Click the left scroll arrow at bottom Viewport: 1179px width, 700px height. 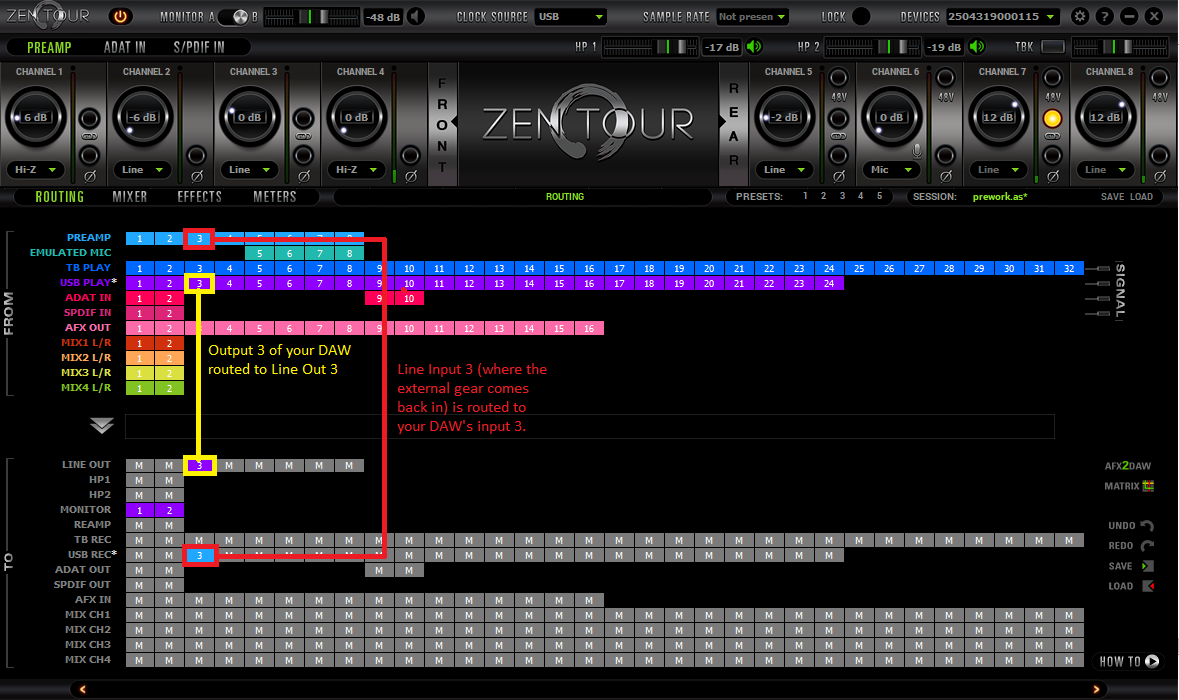pyautogui.click(x=83, y=689)
